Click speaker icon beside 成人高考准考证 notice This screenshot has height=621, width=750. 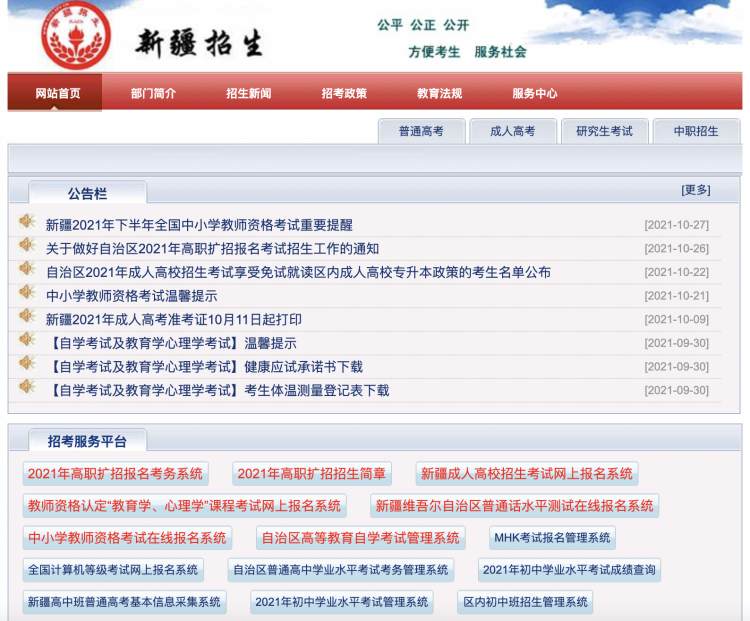27,316
